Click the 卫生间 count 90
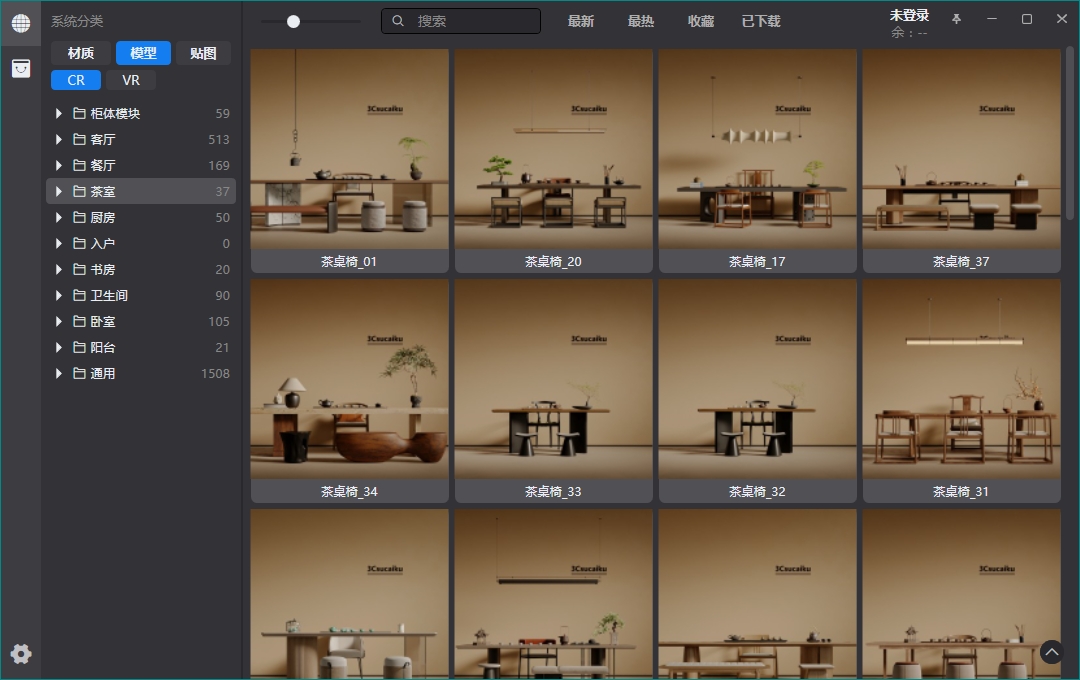This screenshot has width=1080, height=680. (x=222, y=296)
